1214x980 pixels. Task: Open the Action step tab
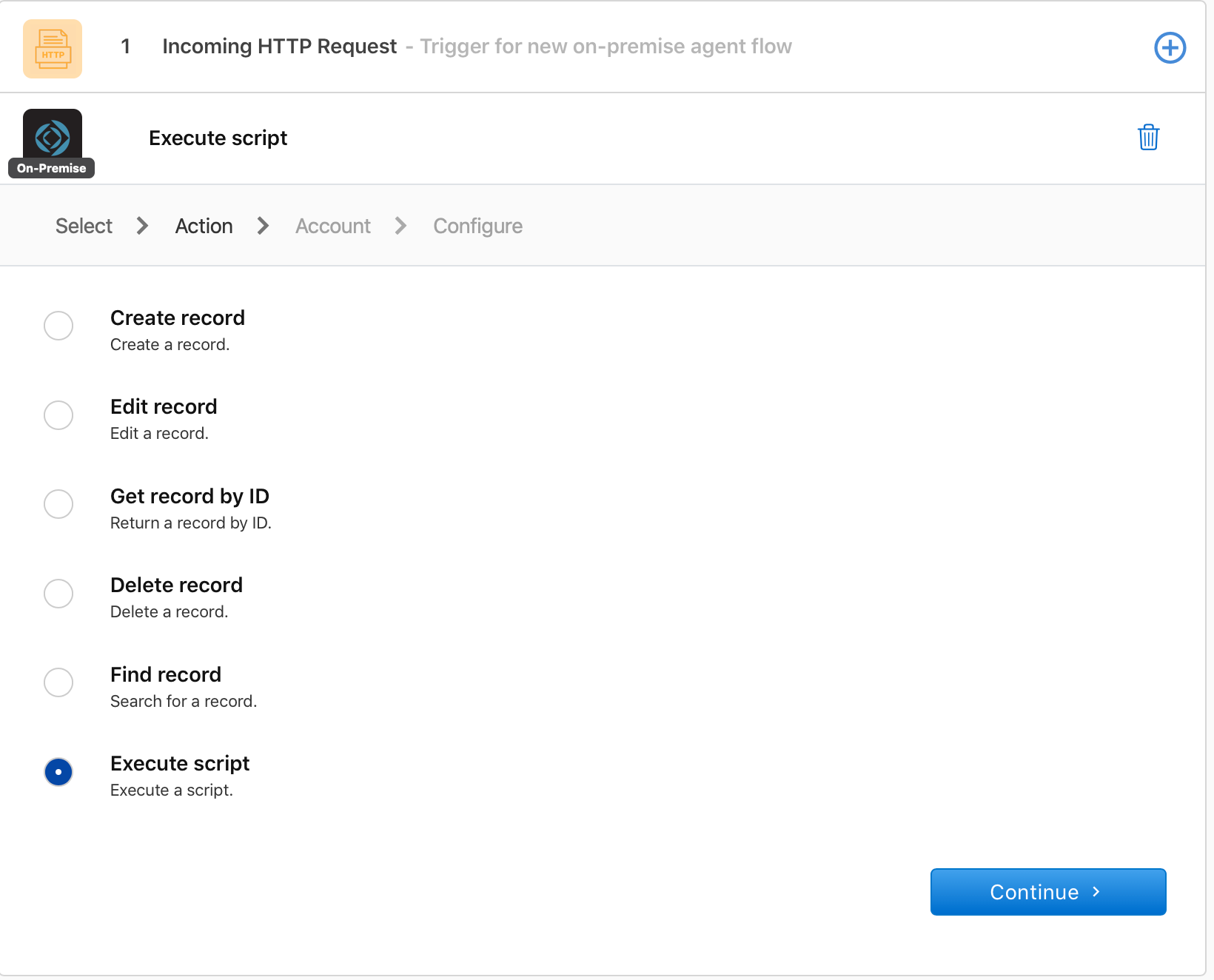click(204, 226)
